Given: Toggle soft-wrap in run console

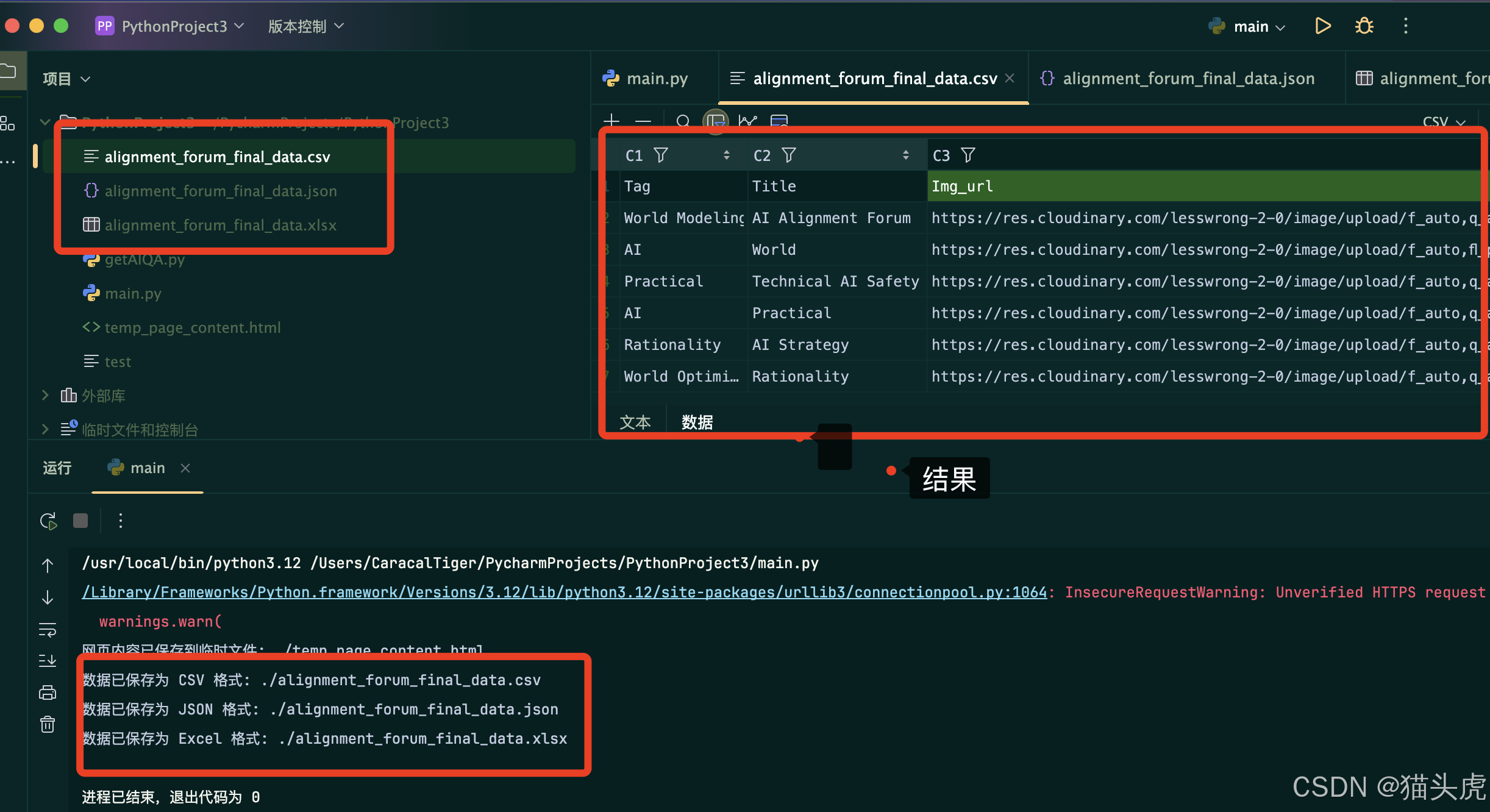Looking at the screenshot, I should pos(48,629).
